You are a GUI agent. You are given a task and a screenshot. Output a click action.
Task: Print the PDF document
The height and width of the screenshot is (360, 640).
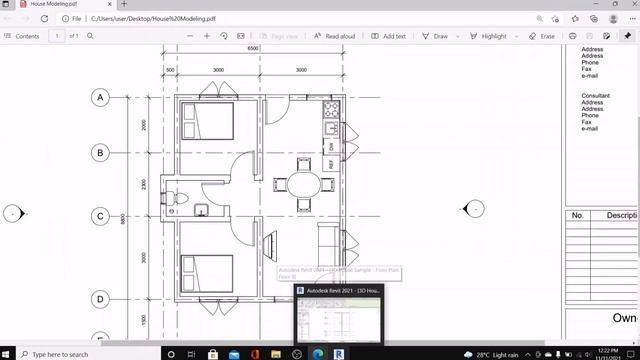[573, 36]
